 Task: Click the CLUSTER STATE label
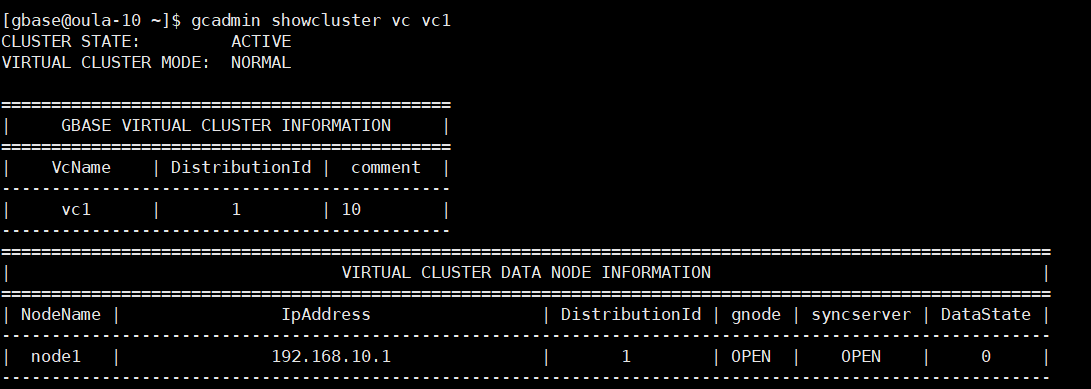point(71,42)
